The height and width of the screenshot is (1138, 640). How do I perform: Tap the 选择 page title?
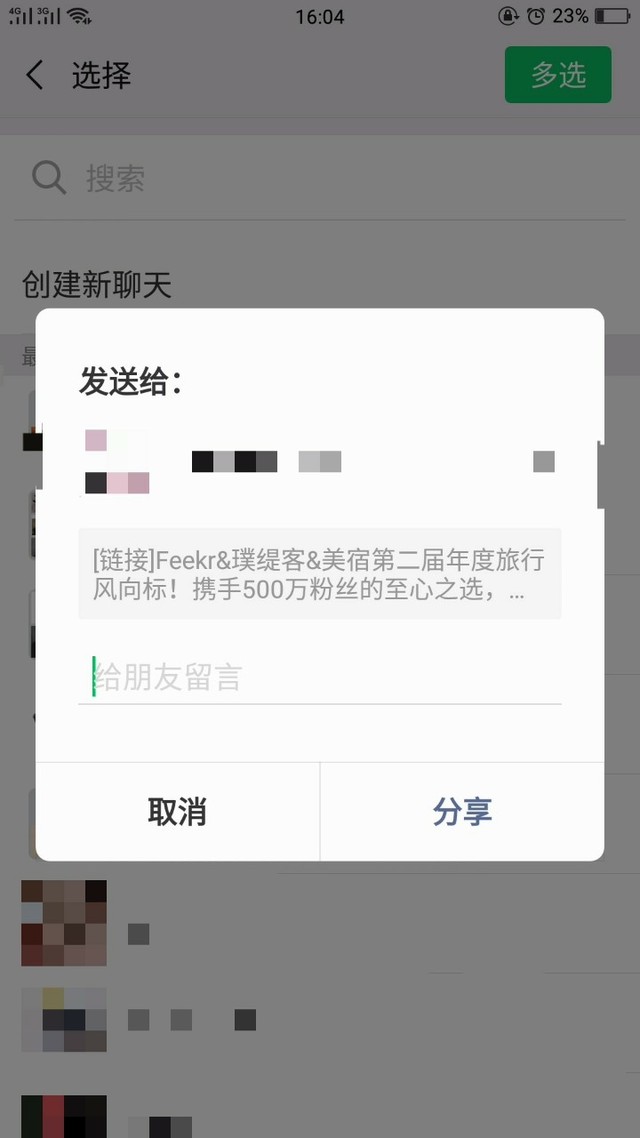pos(102,75)
